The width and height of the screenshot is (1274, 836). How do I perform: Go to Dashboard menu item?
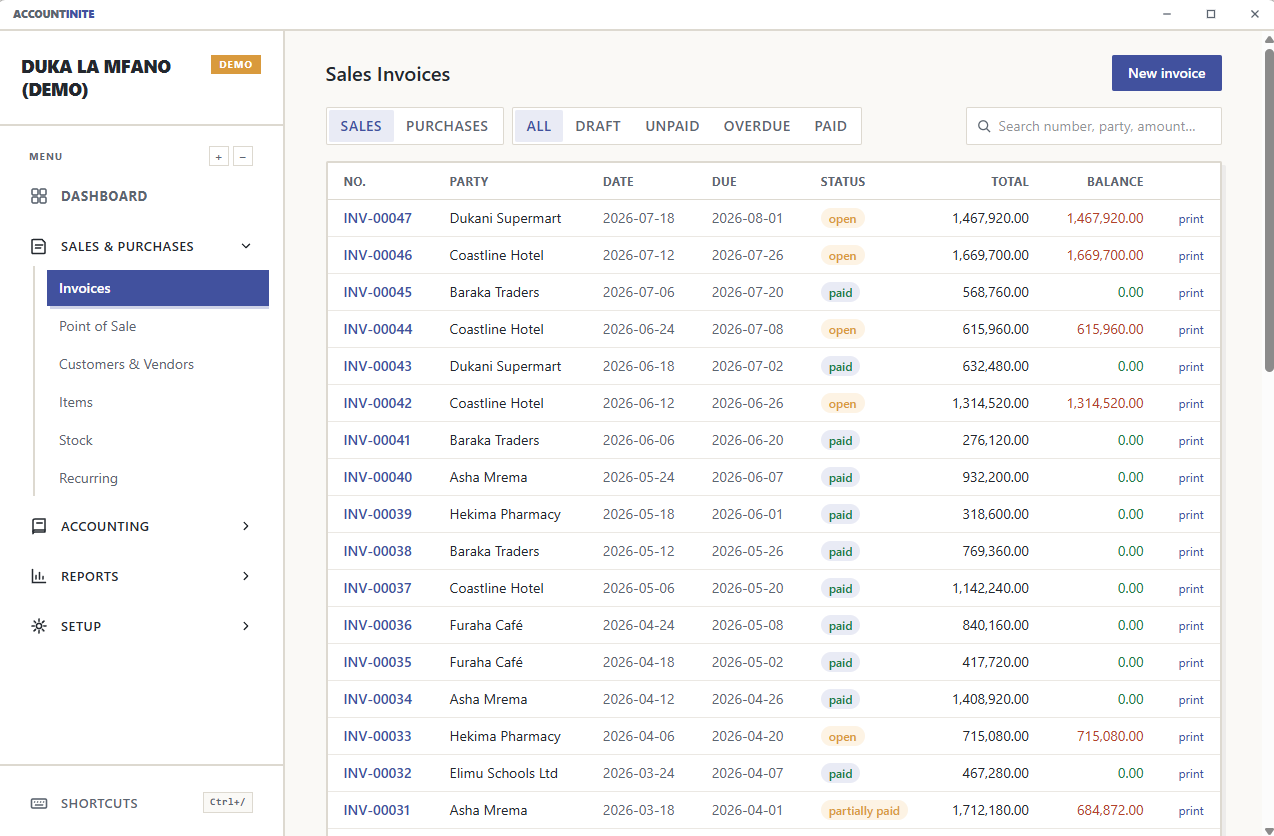point(141,196)
